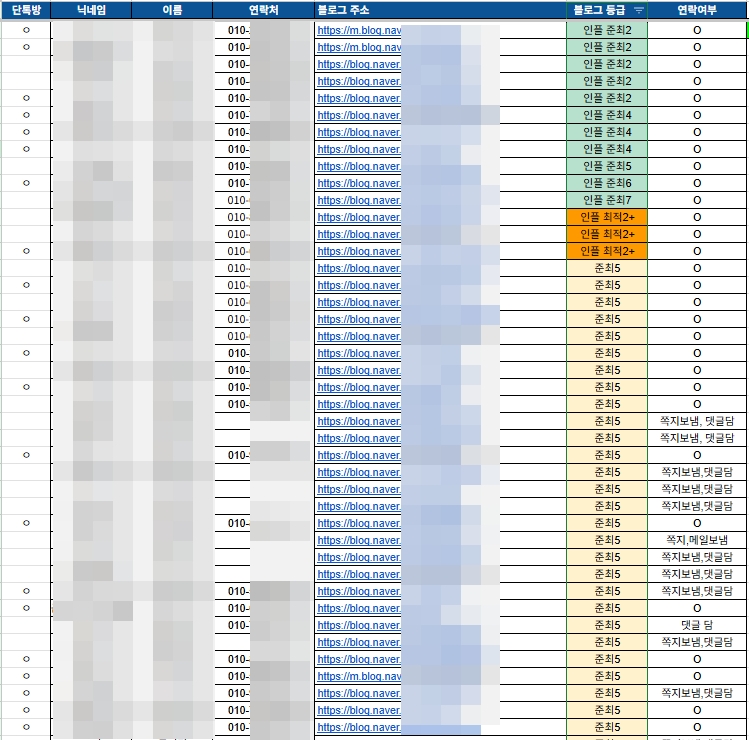Click the 닉네임 column header

pyautogui.click(x=91, y=10)
